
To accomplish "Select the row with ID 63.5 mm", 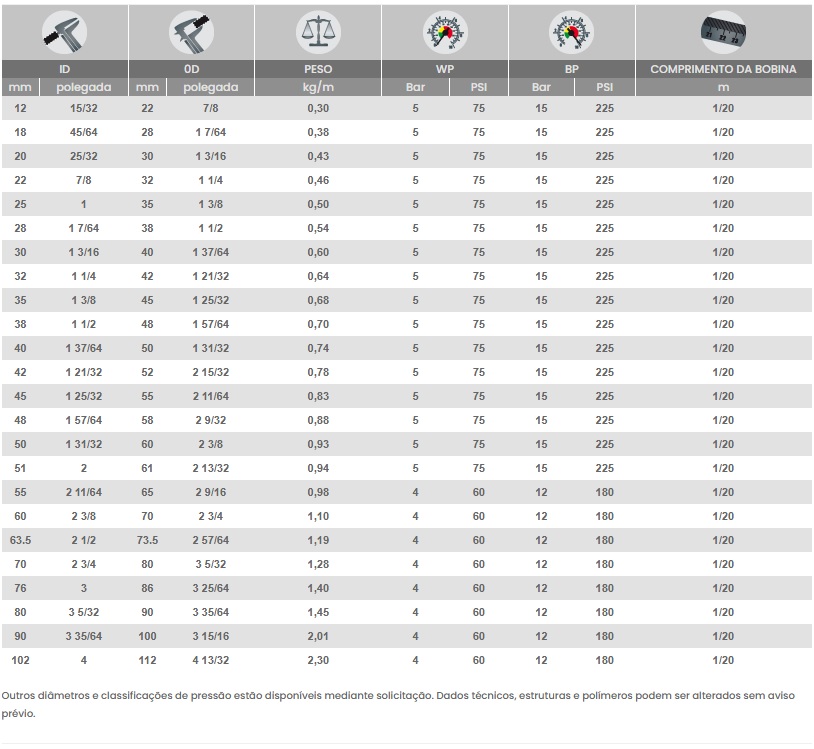I will coord(406,540).
